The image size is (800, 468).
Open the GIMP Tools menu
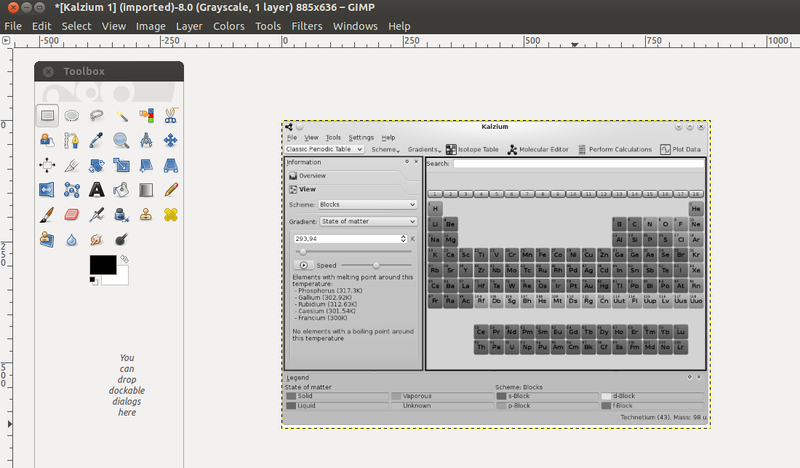(x=268, y=26)
